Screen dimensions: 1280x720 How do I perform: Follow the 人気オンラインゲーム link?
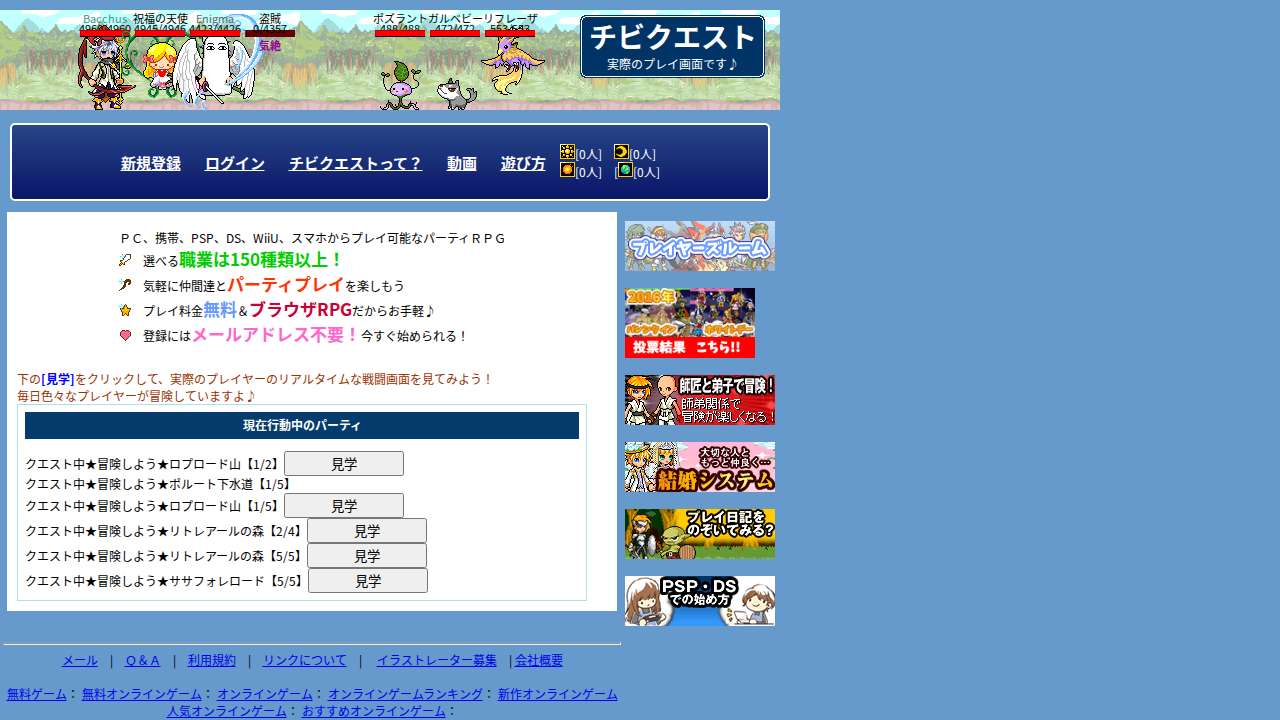point(227,711)
